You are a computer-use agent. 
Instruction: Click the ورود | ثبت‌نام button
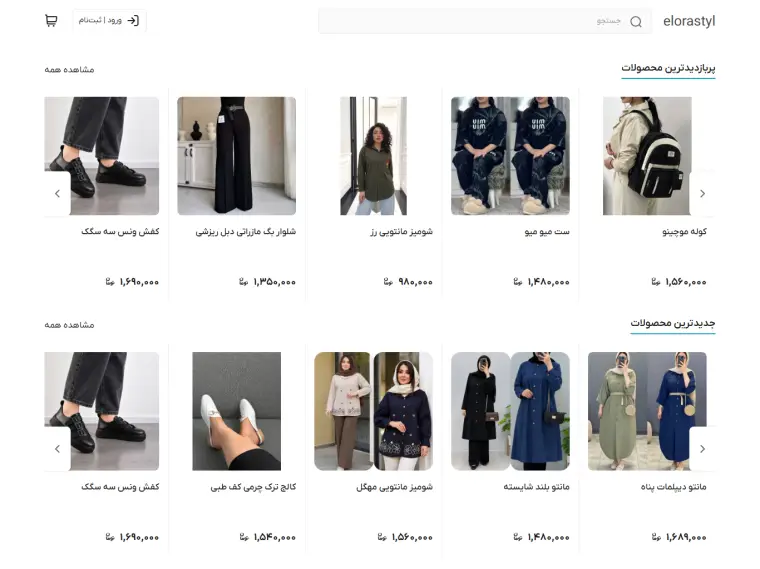pos(109,20)
